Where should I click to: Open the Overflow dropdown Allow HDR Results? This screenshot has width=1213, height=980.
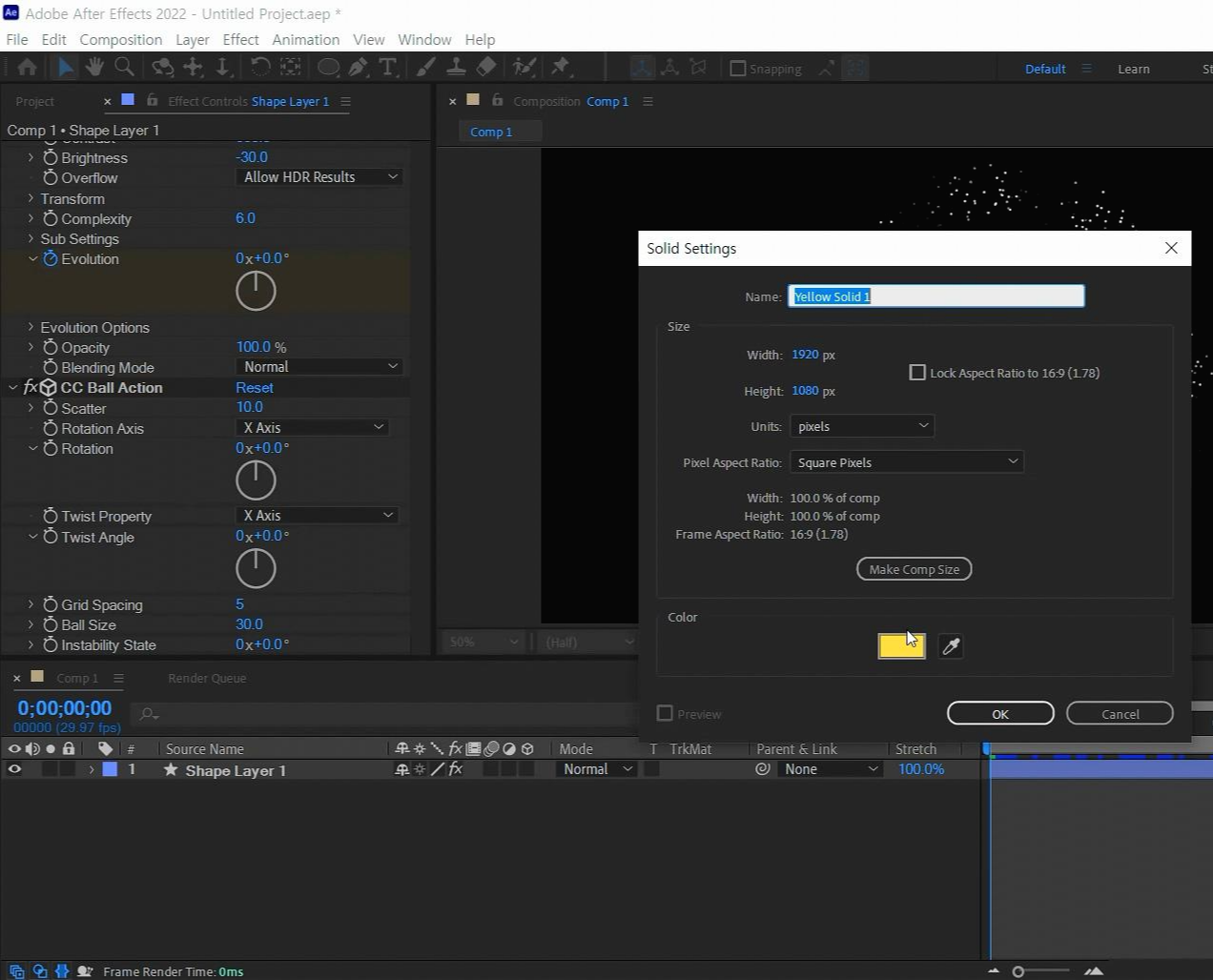pos(319,177)
